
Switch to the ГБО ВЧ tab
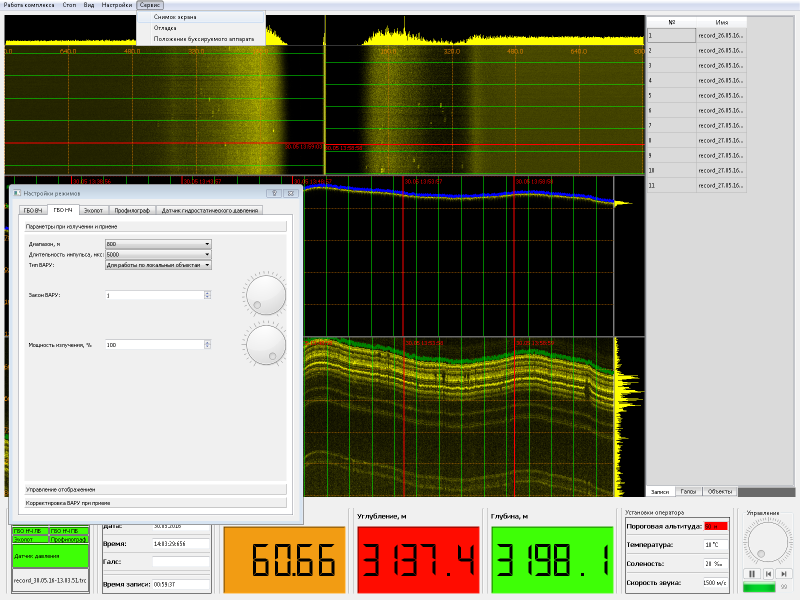(33, 210)
